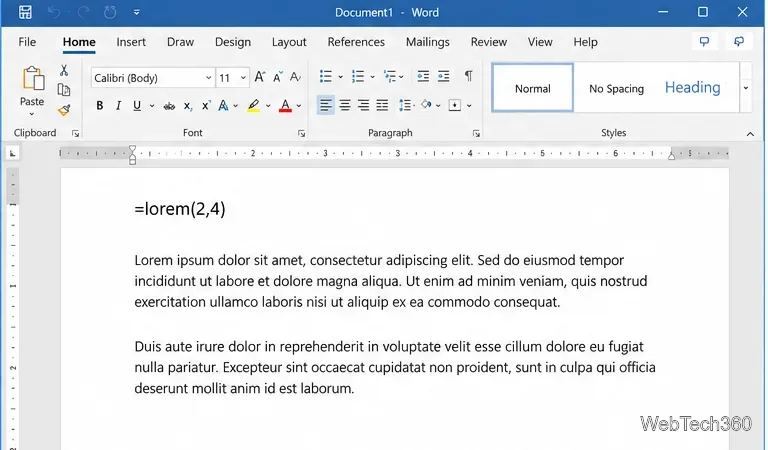Apply the yellow text highlight color
The width and height of the screenshot is (768, 450).
(x=253, y=105)
